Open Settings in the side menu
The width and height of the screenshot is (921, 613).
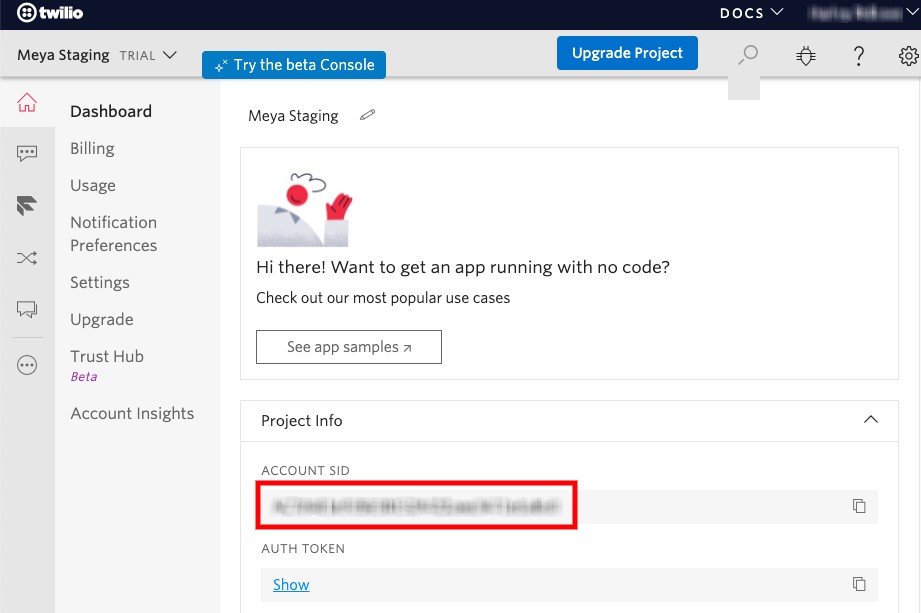[x=100, y=282]
